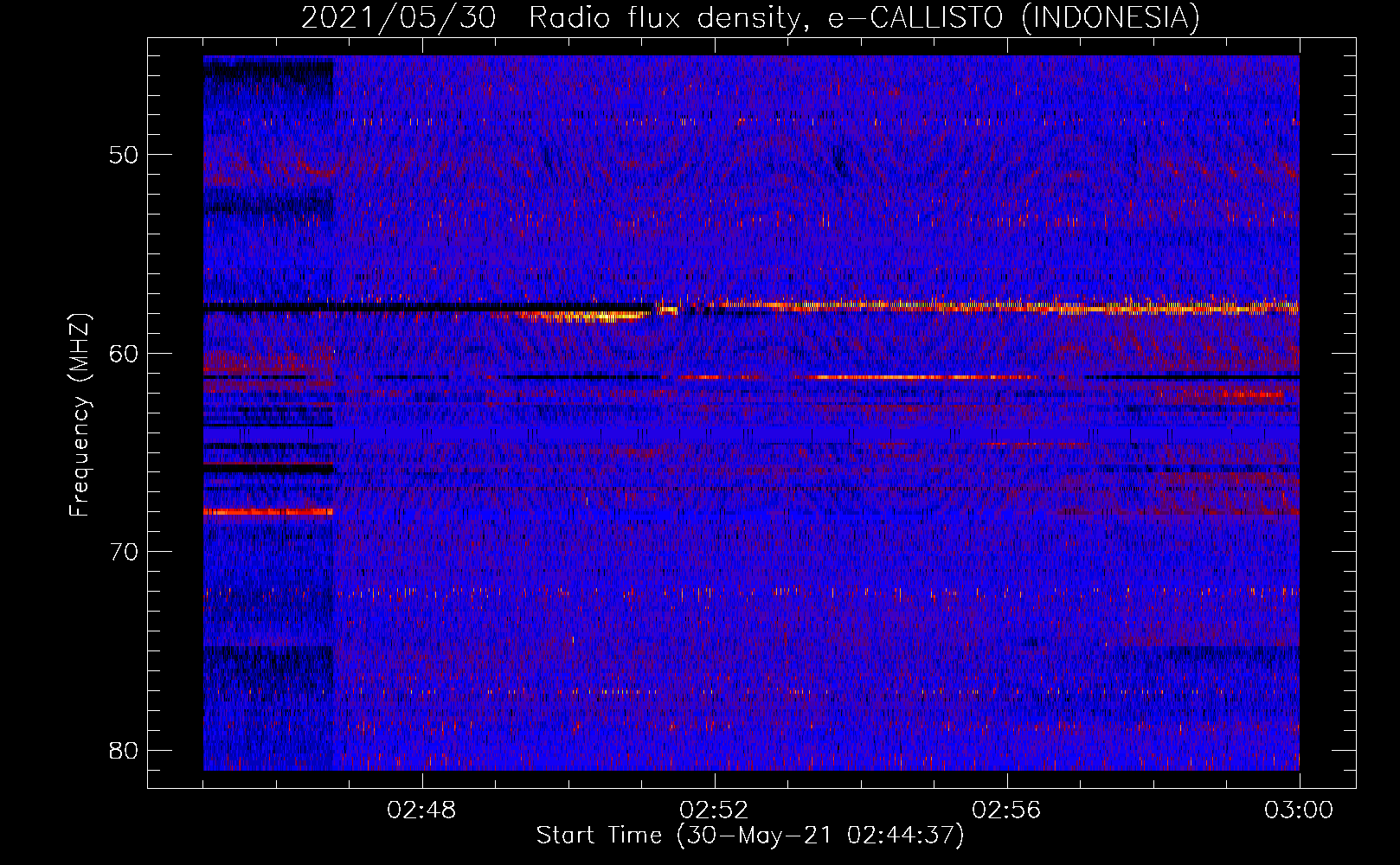This screenshot has width=1400, height=865.
Task: Click the 'Frequency (MHZ)' y-axis label
Action: point(80,415)
